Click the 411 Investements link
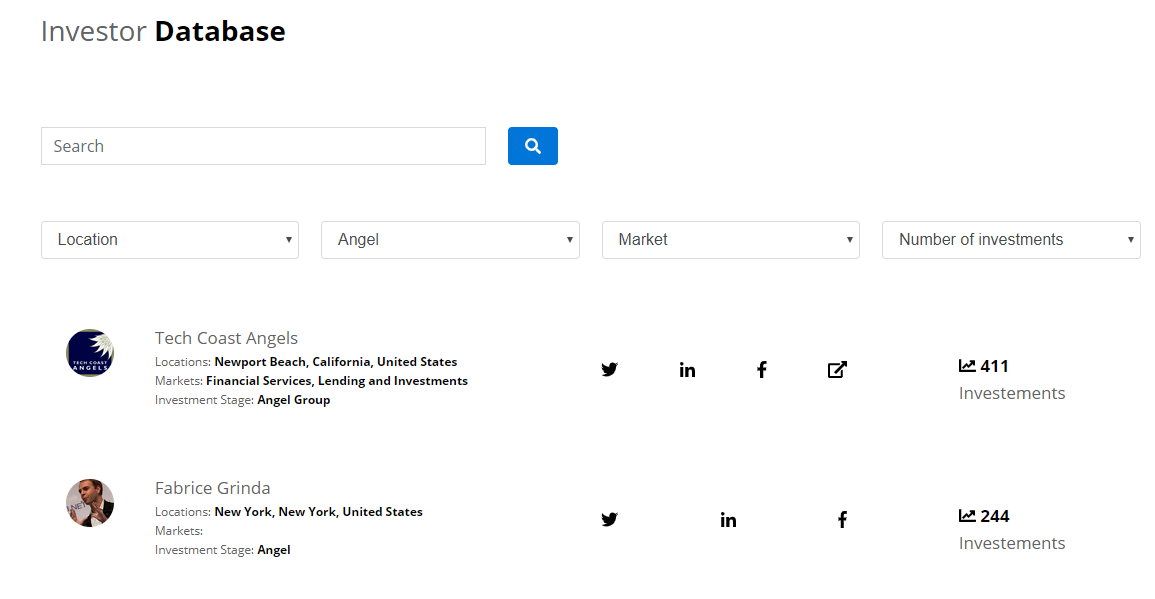 [1011, 380]
